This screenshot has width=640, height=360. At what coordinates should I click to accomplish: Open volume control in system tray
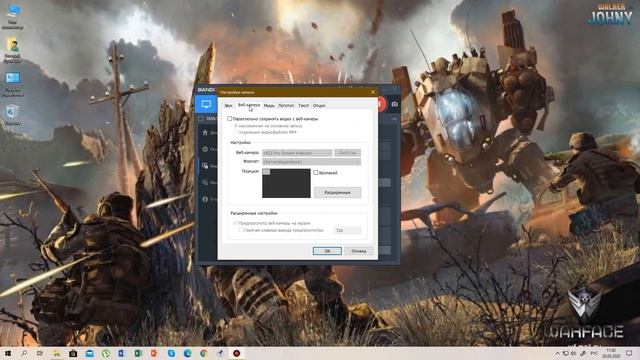573,353
